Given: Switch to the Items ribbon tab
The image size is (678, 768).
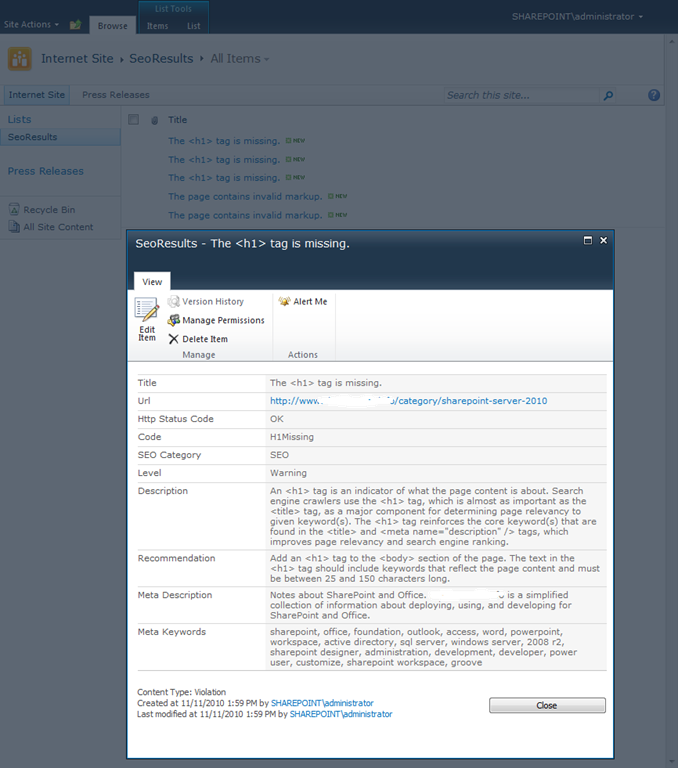Looking at the screenshot, I should (157, 26).
